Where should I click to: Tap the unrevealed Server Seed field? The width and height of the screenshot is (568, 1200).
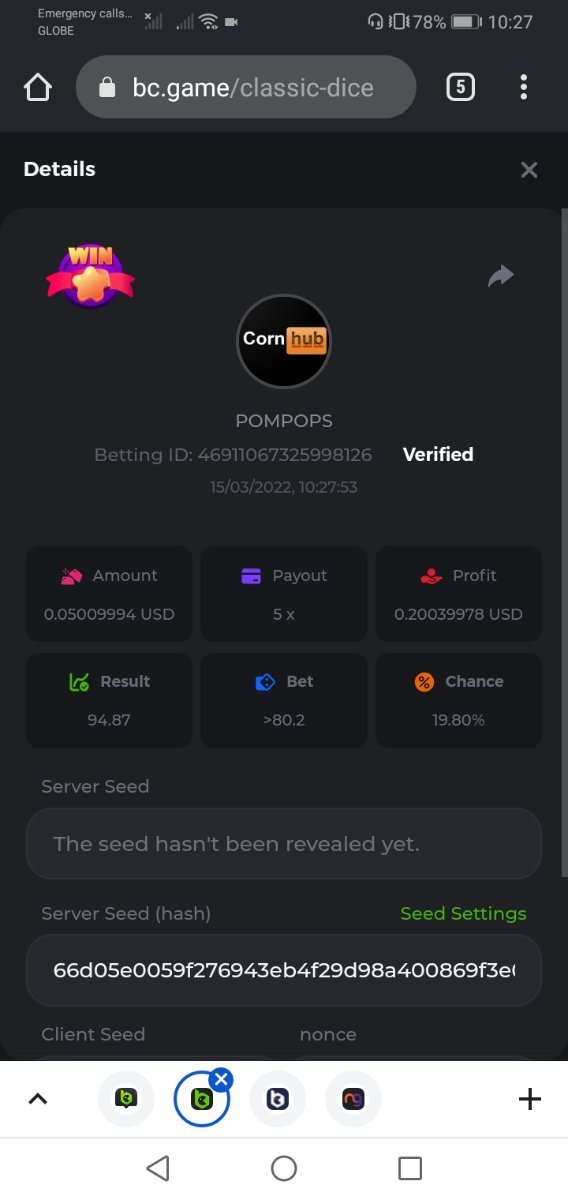(284, 844)
